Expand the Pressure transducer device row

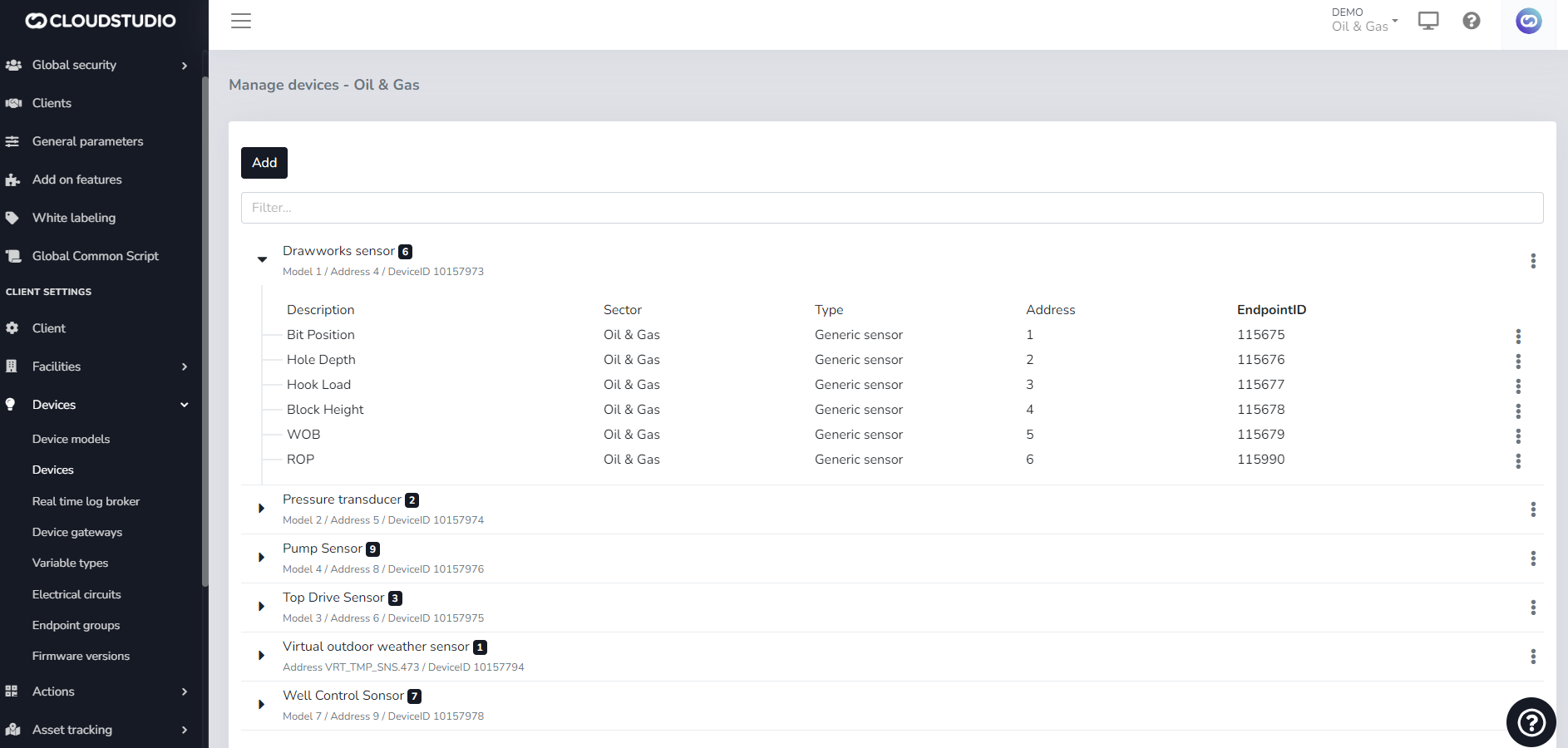point(262,508)
